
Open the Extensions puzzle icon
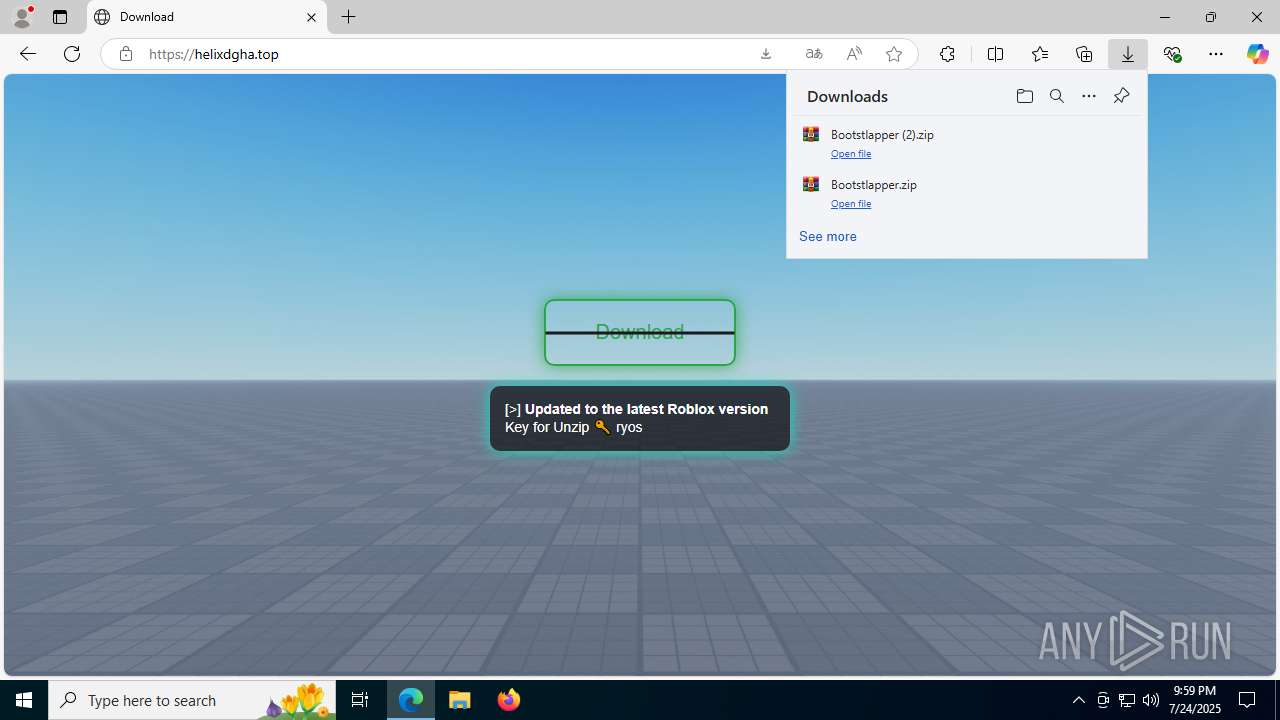(x=947, y=54)
